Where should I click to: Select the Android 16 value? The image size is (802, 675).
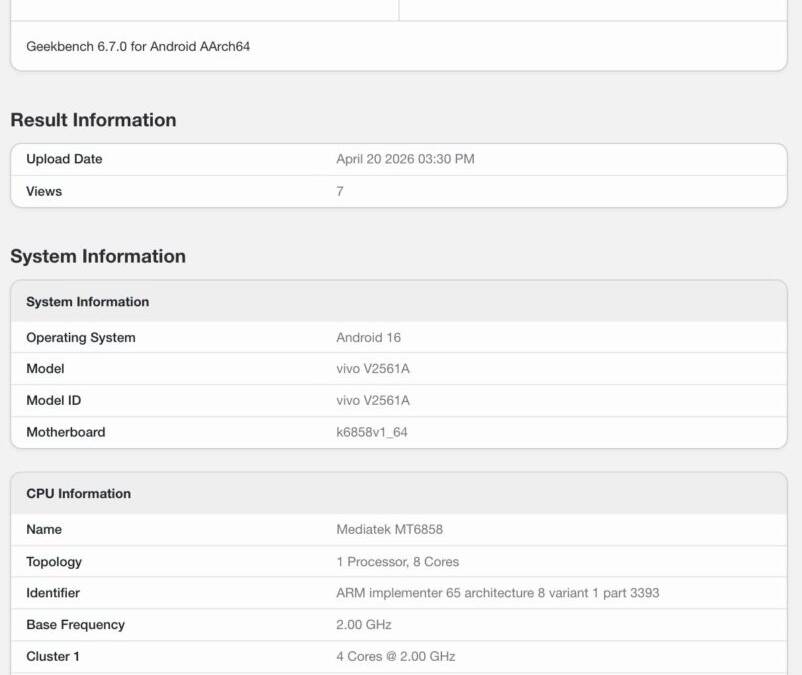(368, 338)
